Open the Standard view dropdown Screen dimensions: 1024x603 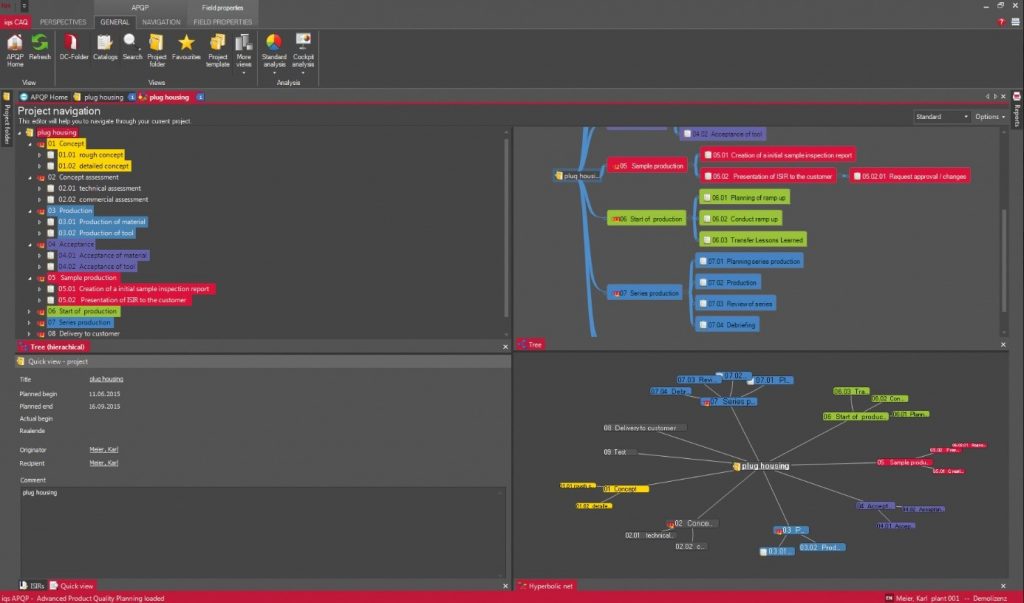tap(941, 117)
